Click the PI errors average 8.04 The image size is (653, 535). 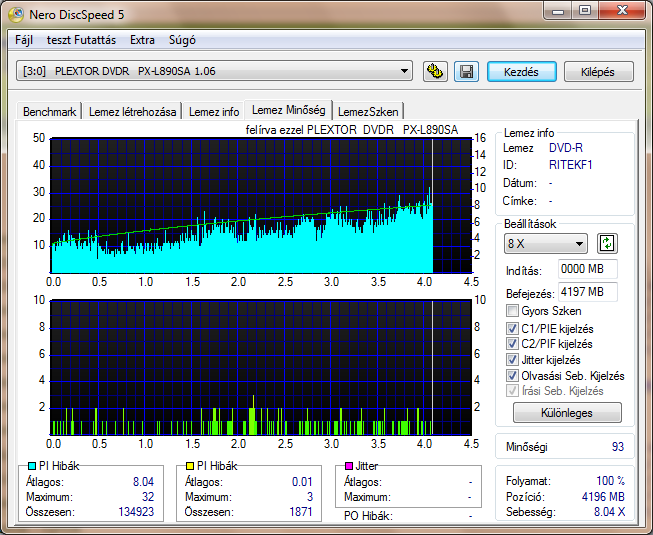[x=143, y=482]
